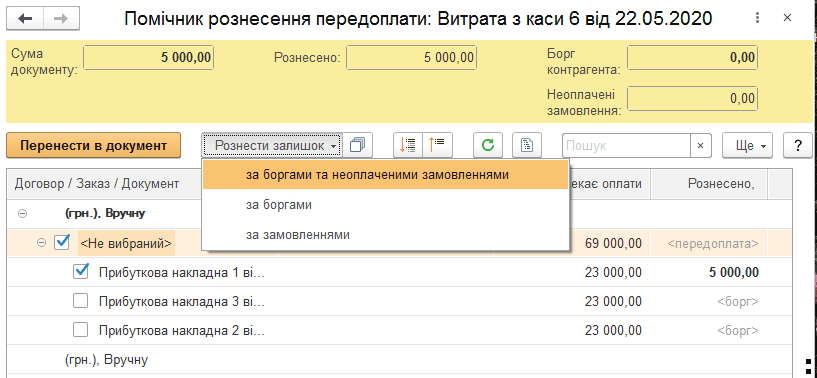Click <борг> in Прибуткова накладна 2 row

click(738, 331)
